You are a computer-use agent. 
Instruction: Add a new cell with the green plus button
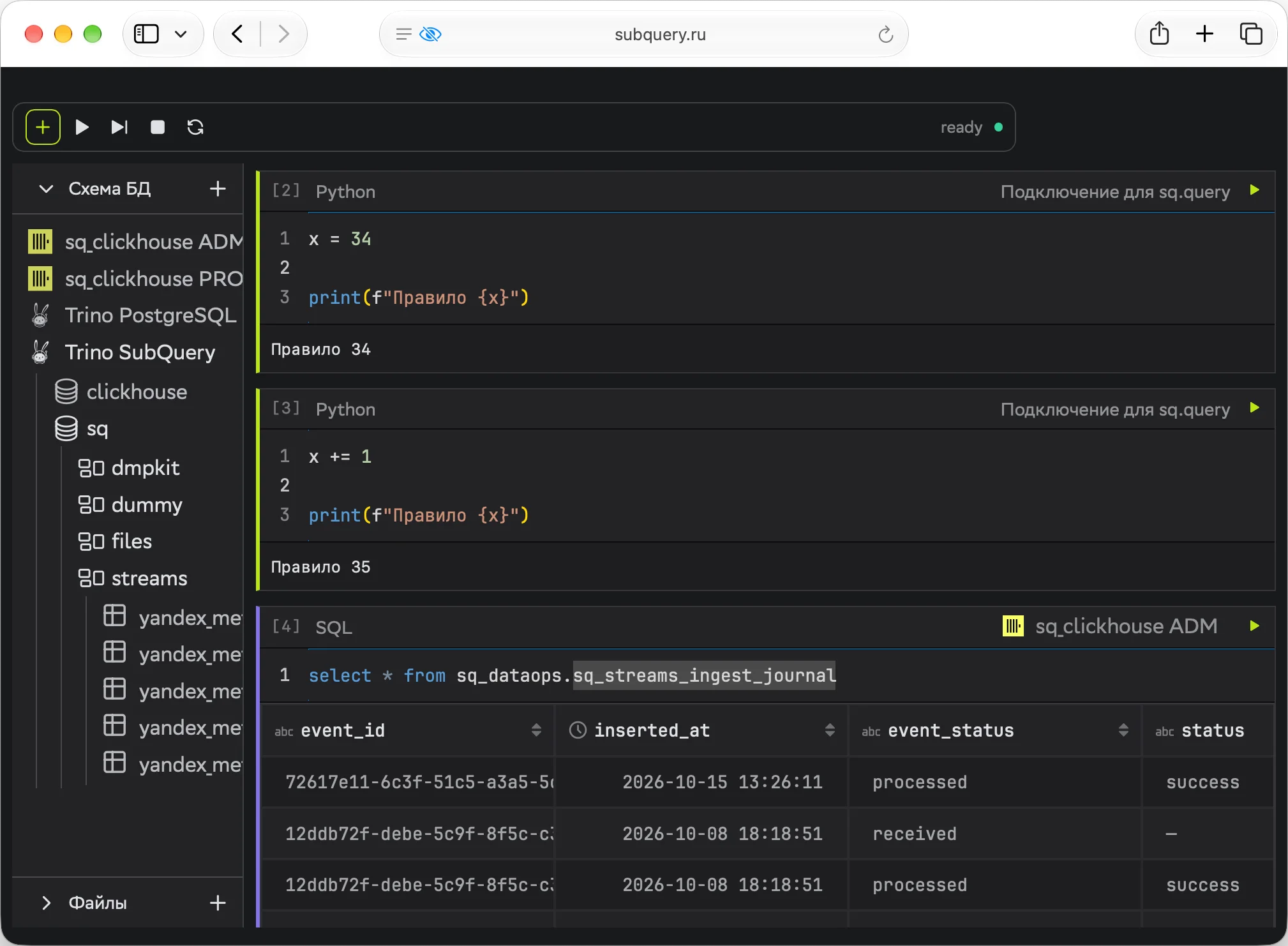click(43, 127)
